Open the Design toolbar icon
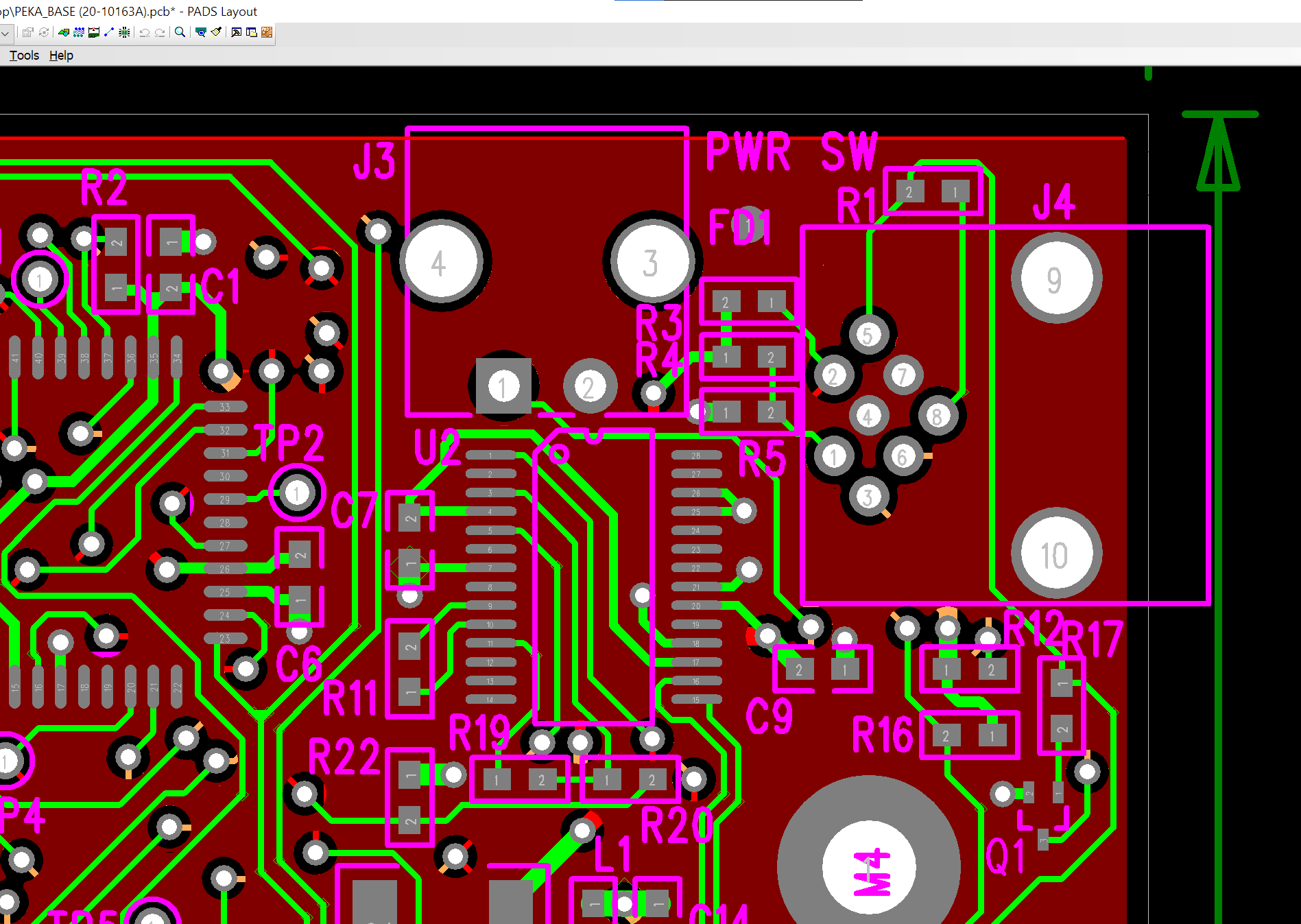This screenshot has width=1301, height=924. tap(79, 32)
